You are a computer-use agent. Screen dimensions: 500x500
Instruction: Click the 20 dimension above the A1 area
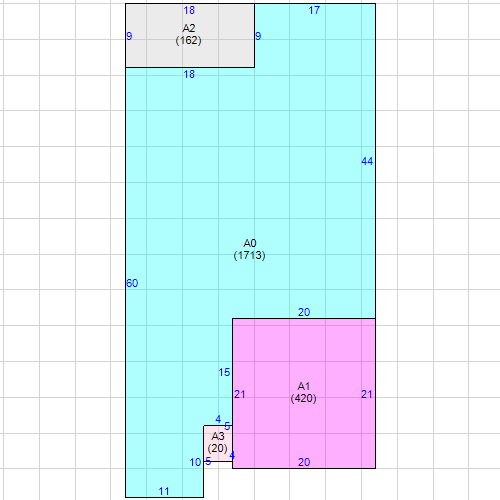tap(304, 312)
